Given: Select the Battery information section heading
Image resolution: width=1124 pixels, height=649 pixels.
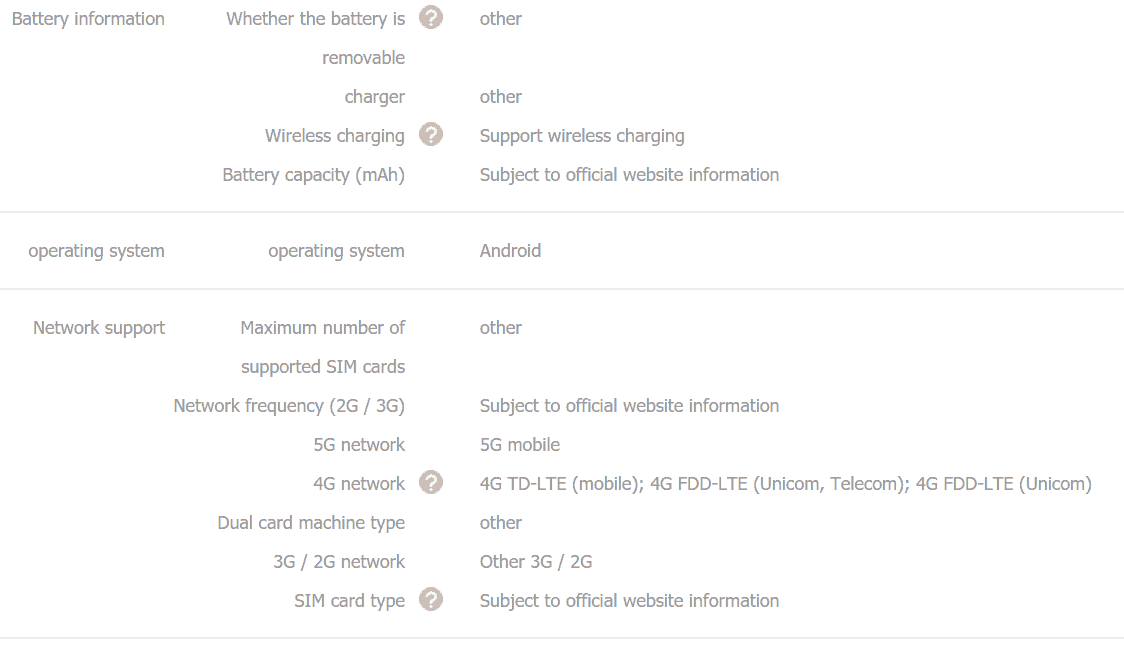Looking at the screenshot, I should coord(88,19).
